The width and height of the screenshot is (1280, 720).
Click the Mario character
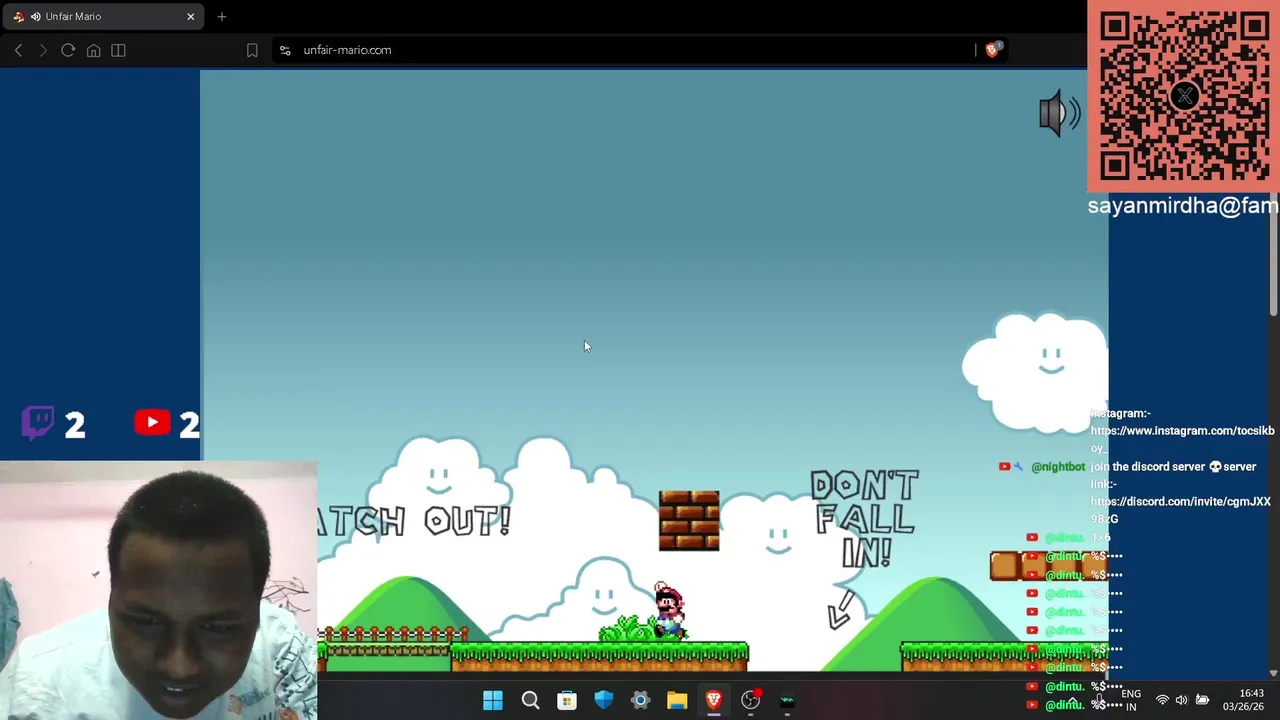pyautogui.click(x=669, y=610)
